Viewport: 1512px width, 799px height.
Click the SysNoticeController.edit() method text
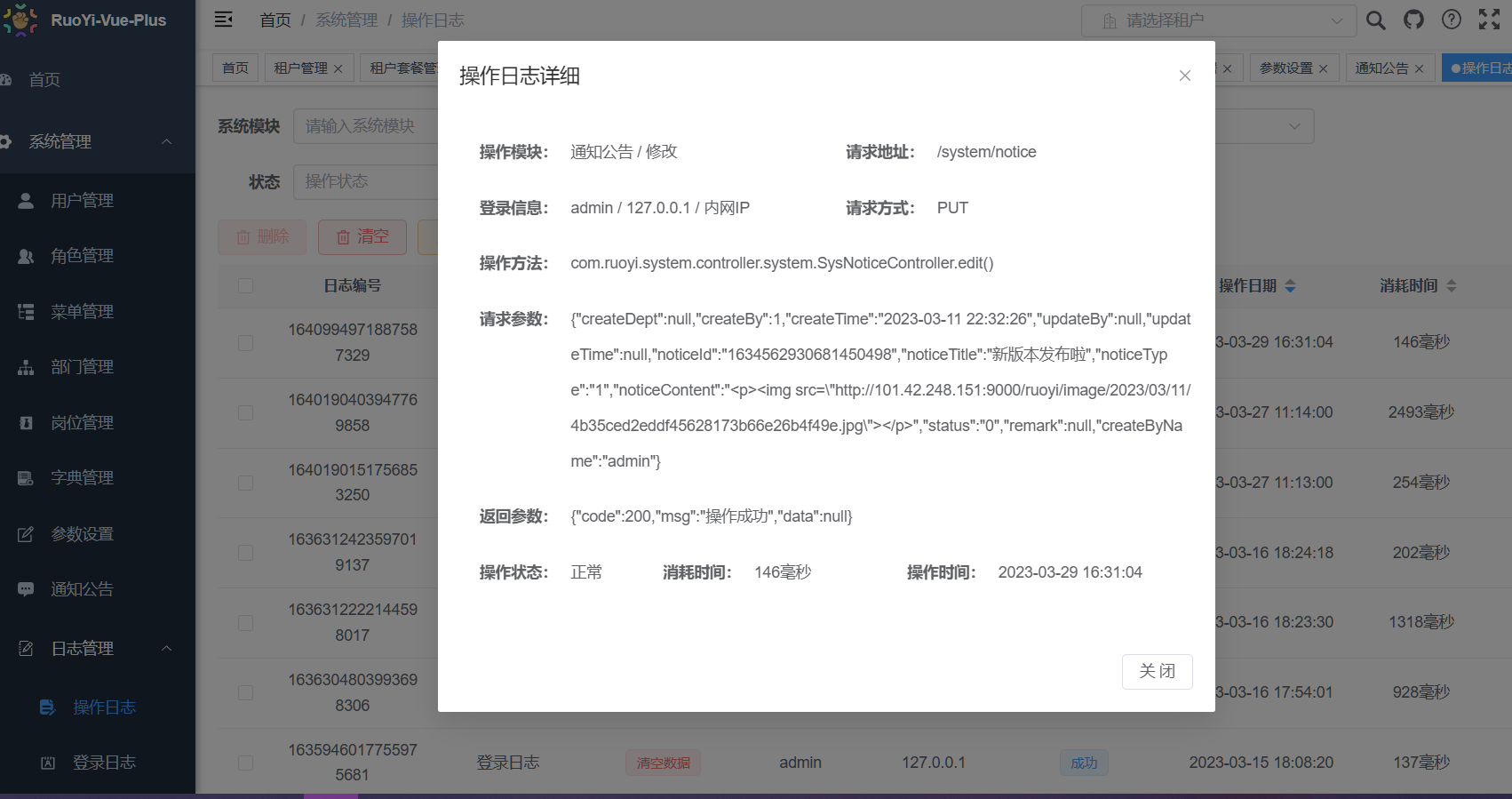(x=782, y=263)
